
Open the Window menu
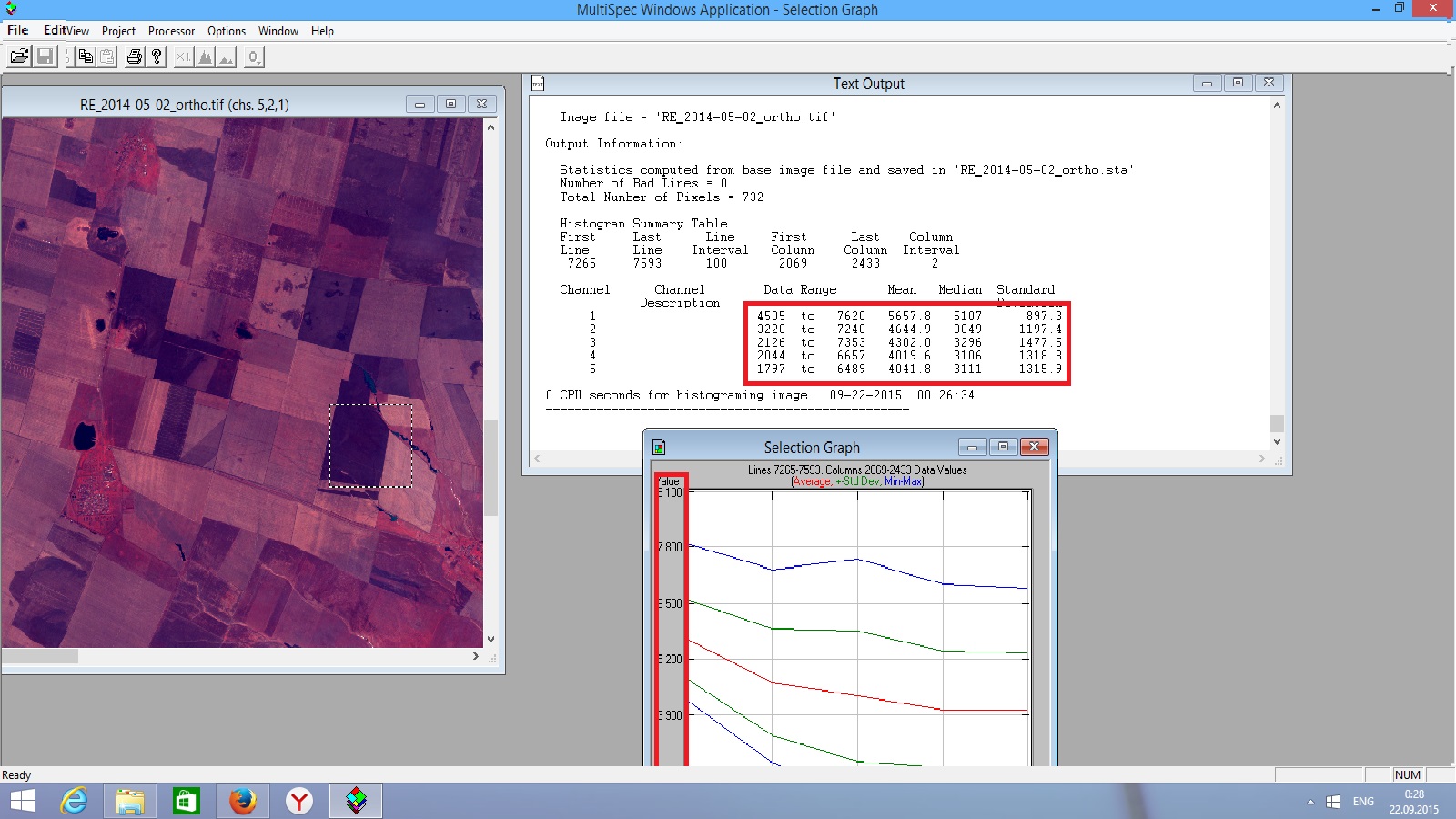pos(278,31)
